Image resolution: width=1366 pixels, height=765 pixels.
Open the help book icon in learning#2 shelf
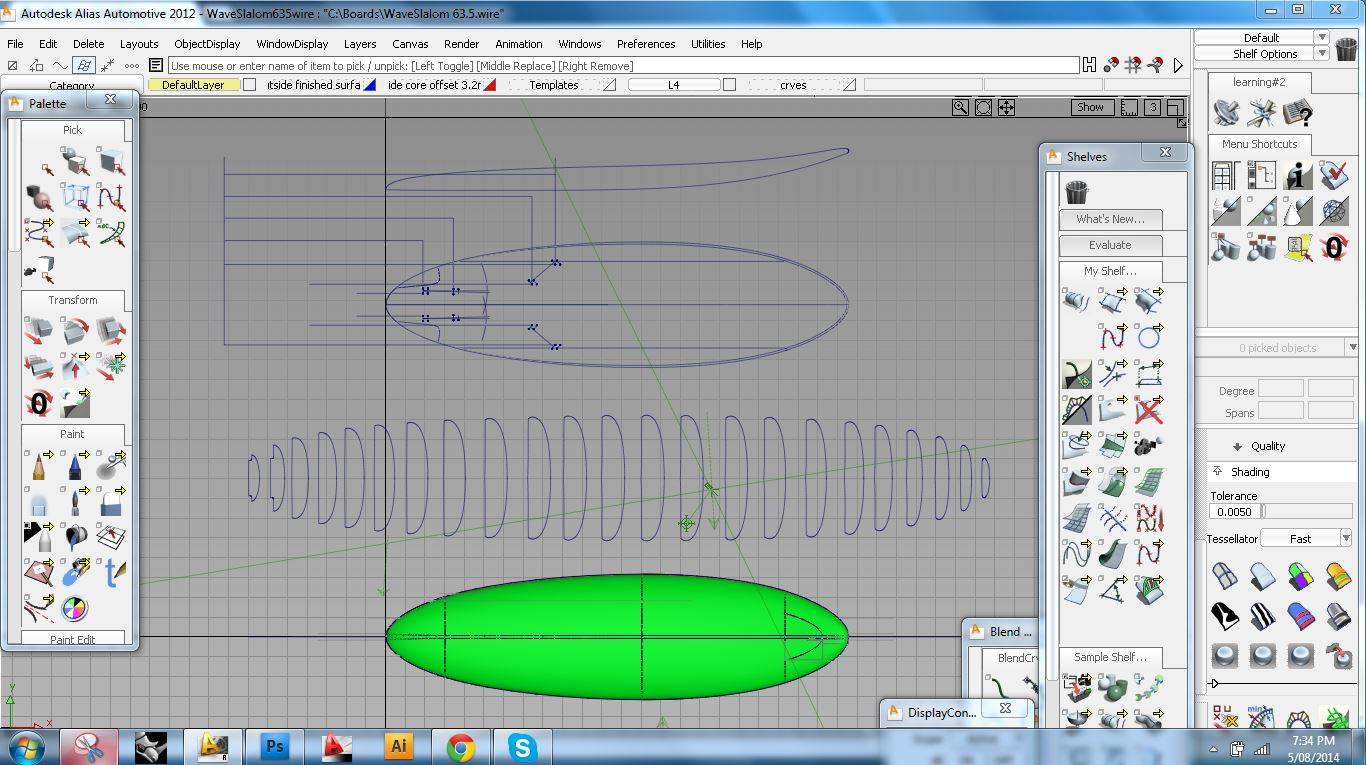pyautogui.click(x=1297, y=113)
